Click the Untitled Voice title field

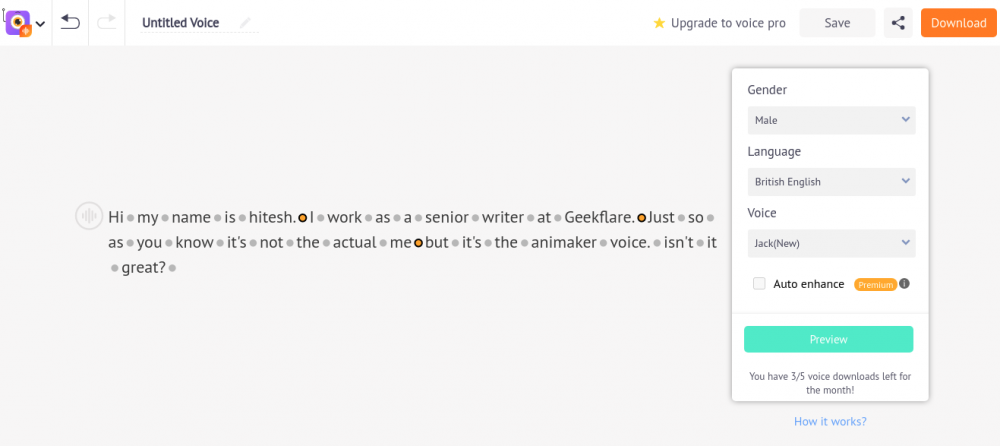pos(181,23)
